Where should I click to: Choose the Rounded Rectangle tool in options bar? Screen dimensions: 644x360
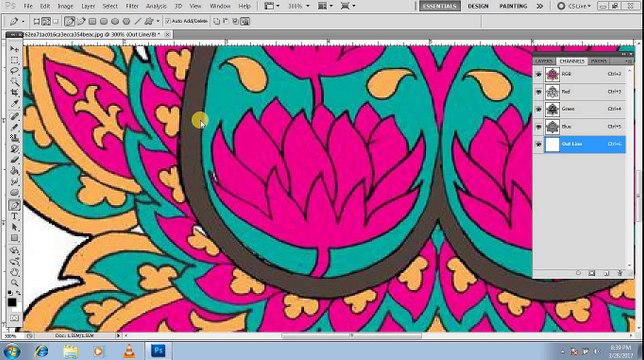[104, 21]
